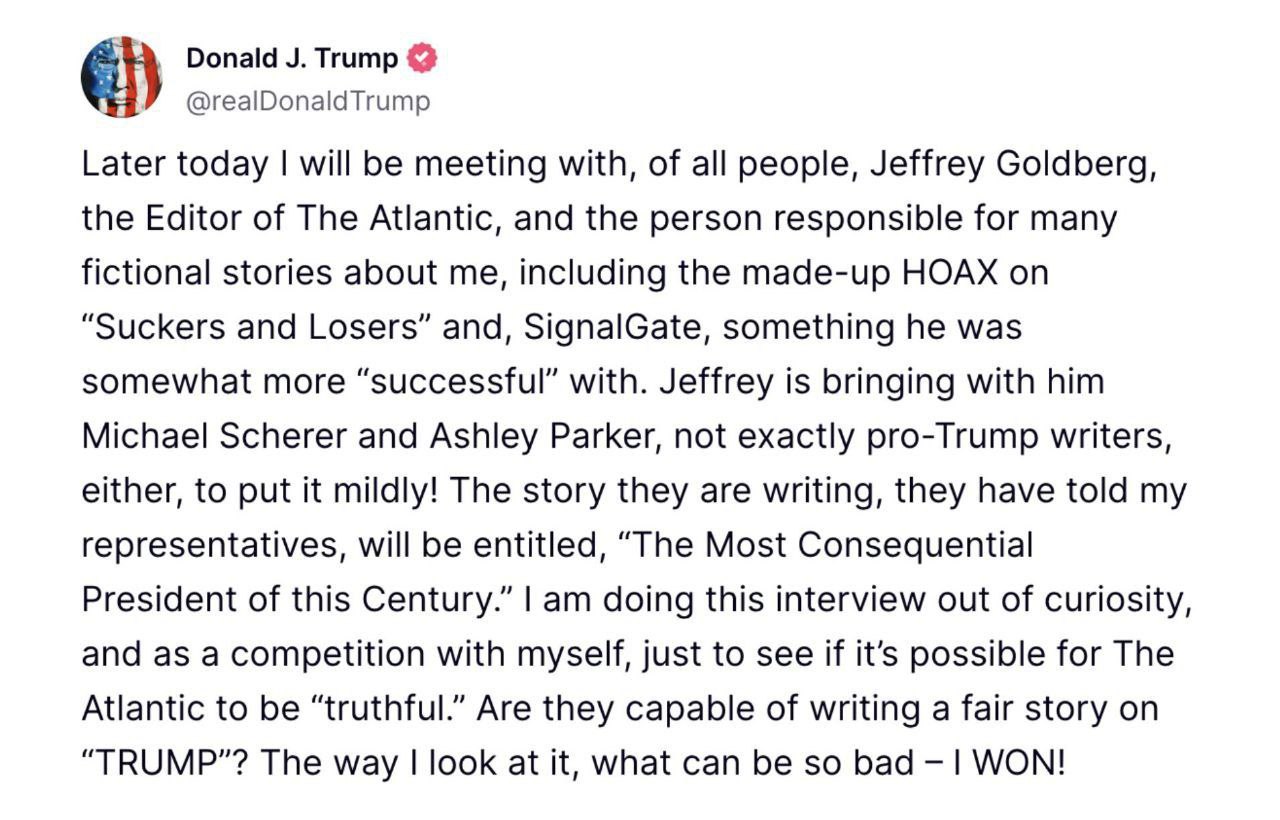The height and width of the screenshot is (820, 1280).
Task: Open the Donald J. Trump display name
Action: [291, 59]
